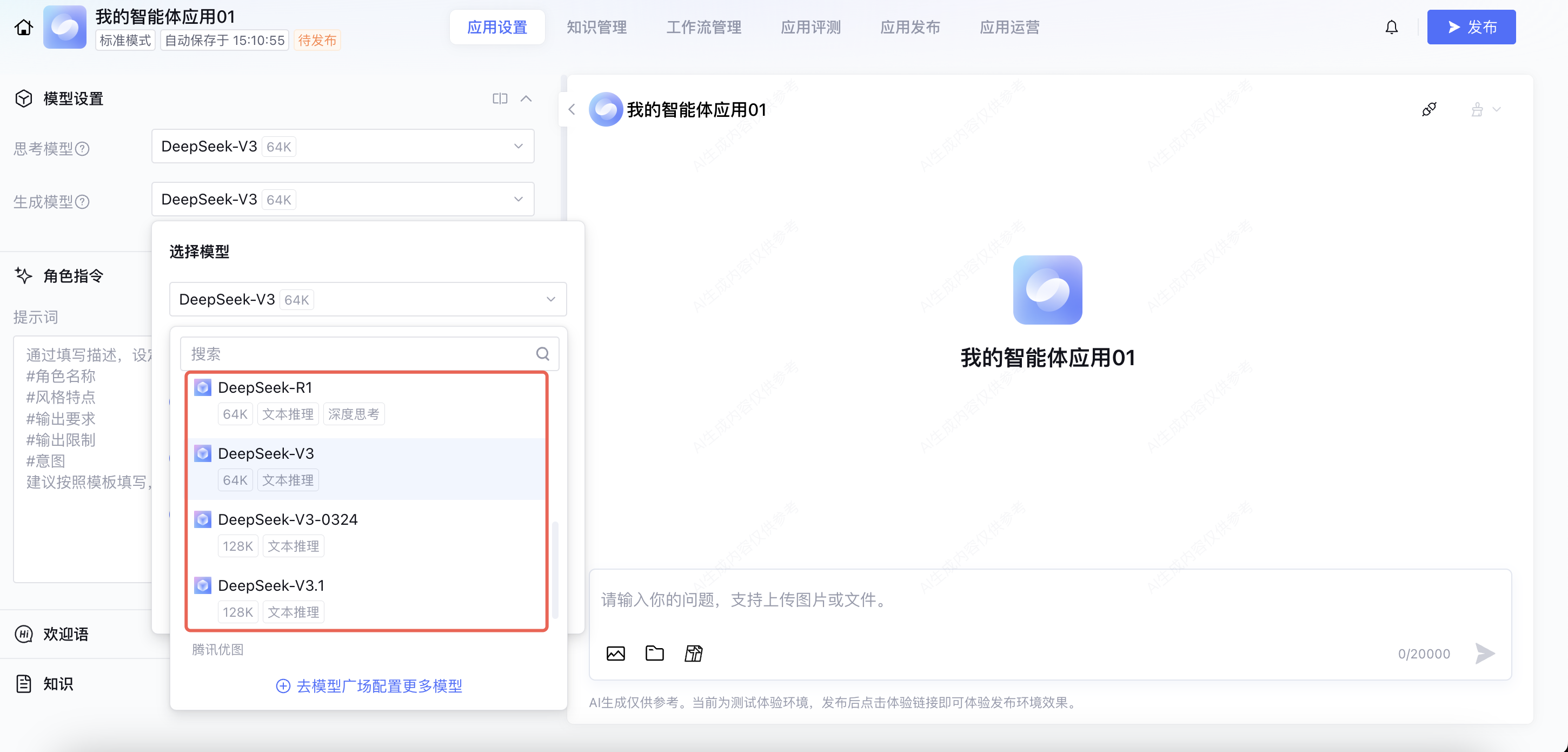The image size is (1568, 752).
Task: Click the search magnifier icon in model list
Action: (x=542, y=354)
